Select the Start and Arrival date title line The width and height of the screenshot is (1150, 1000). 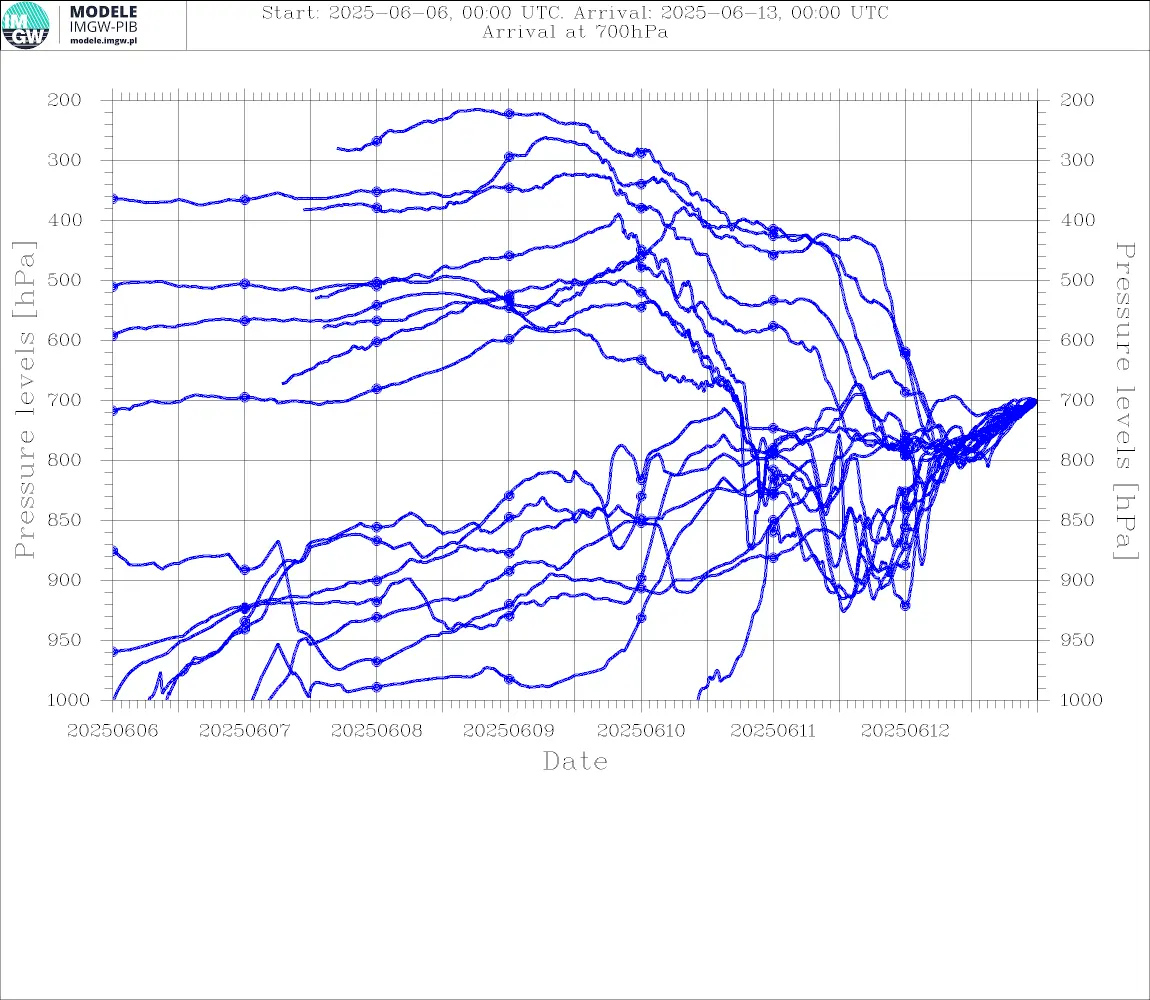(x=575, y=13)
